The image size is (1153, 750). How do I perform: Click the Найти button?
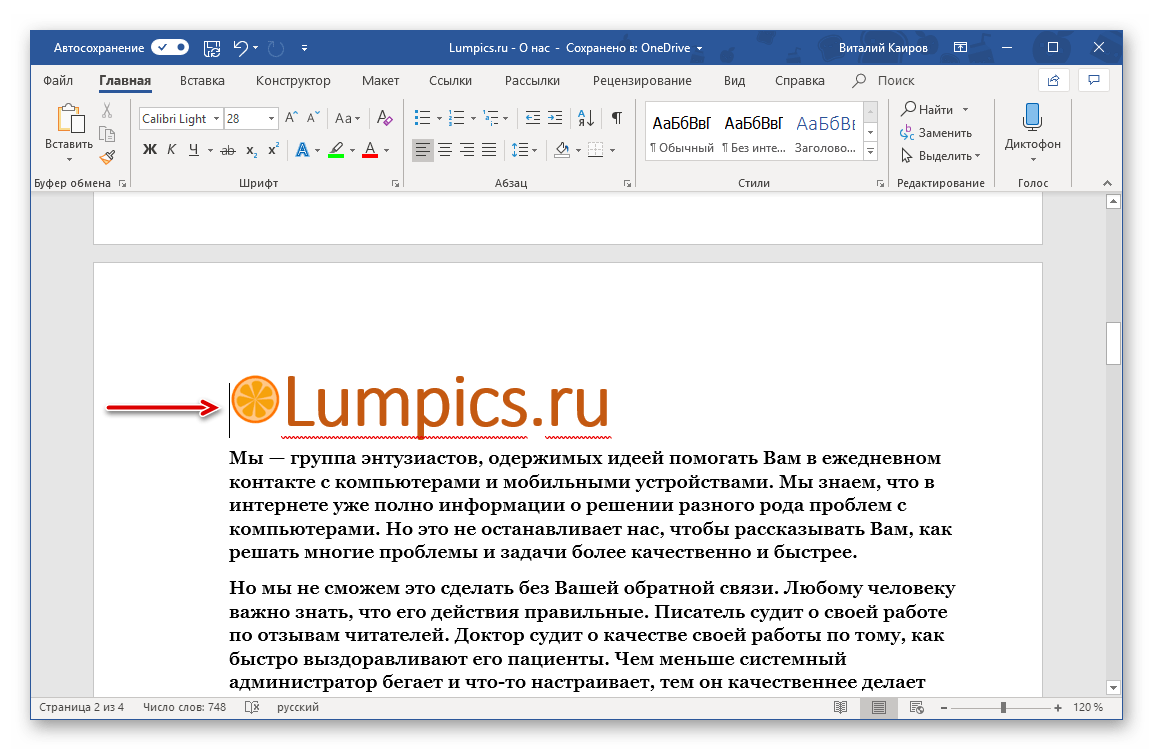tap(934, 109)
